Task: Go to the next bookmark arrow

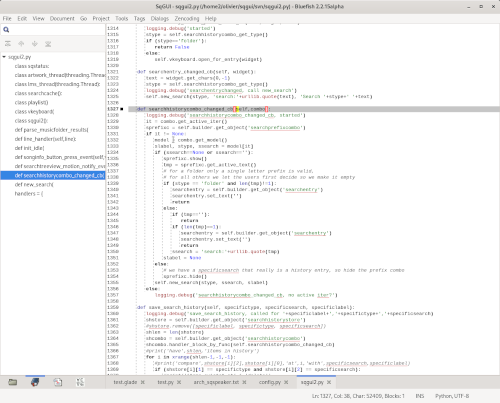Action: (35, 44)
